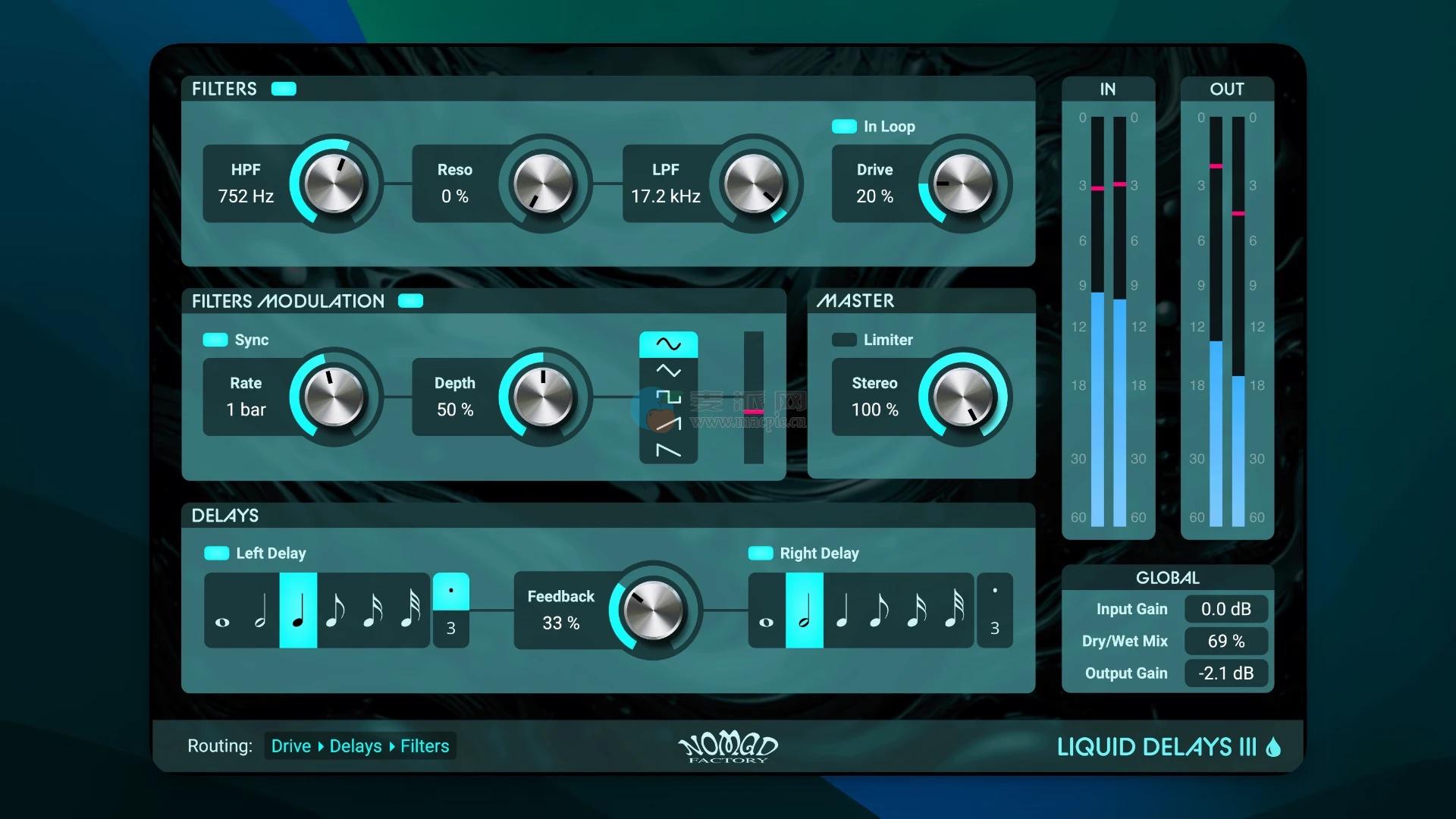Screen dimensions: 1456x819
Task: Toggle dotted mode for Left Delay
Action: pos(451,591)
